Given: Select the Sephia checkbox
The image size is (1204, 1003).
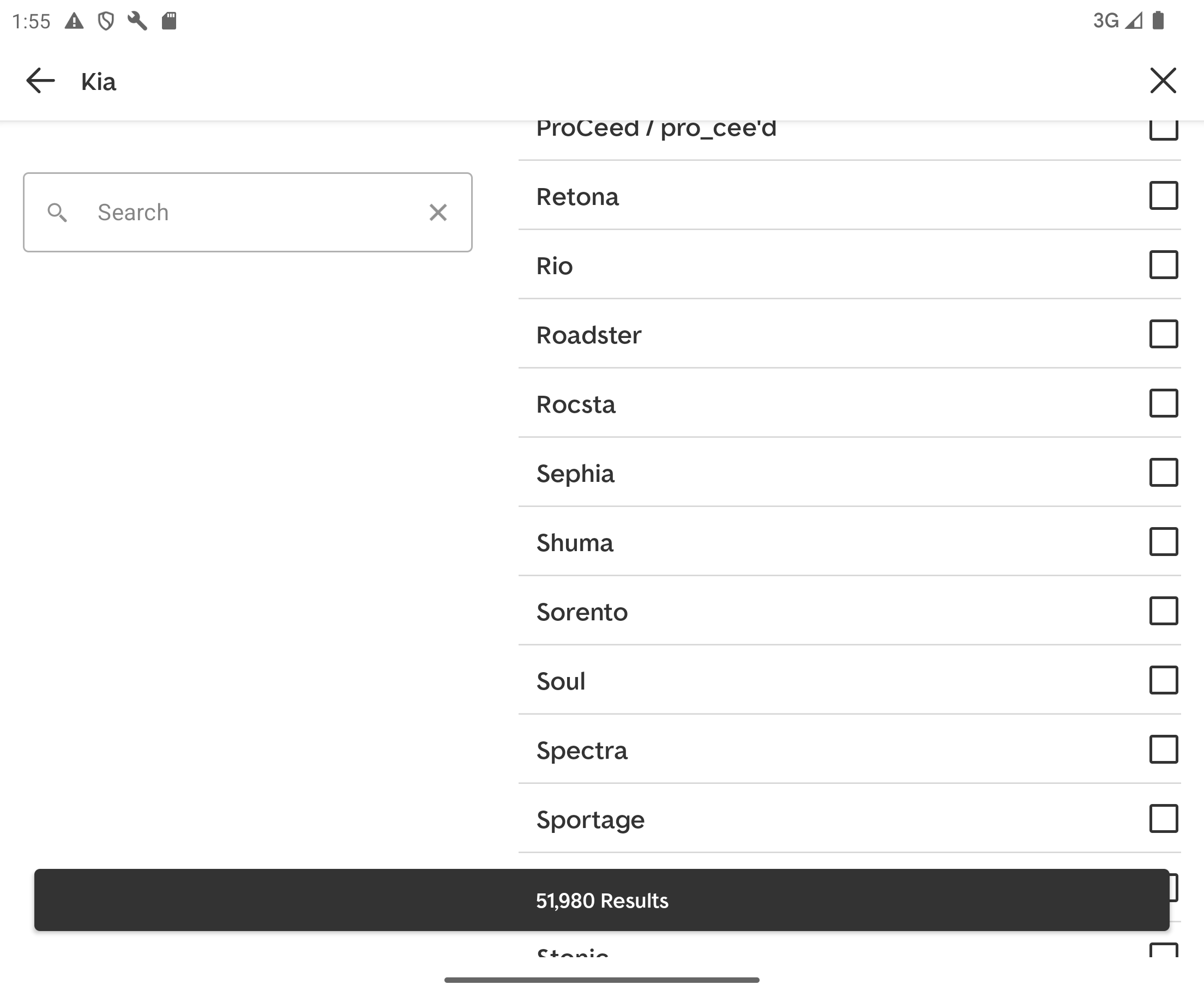Looking at the screenshot, I should click(1164, 472).
